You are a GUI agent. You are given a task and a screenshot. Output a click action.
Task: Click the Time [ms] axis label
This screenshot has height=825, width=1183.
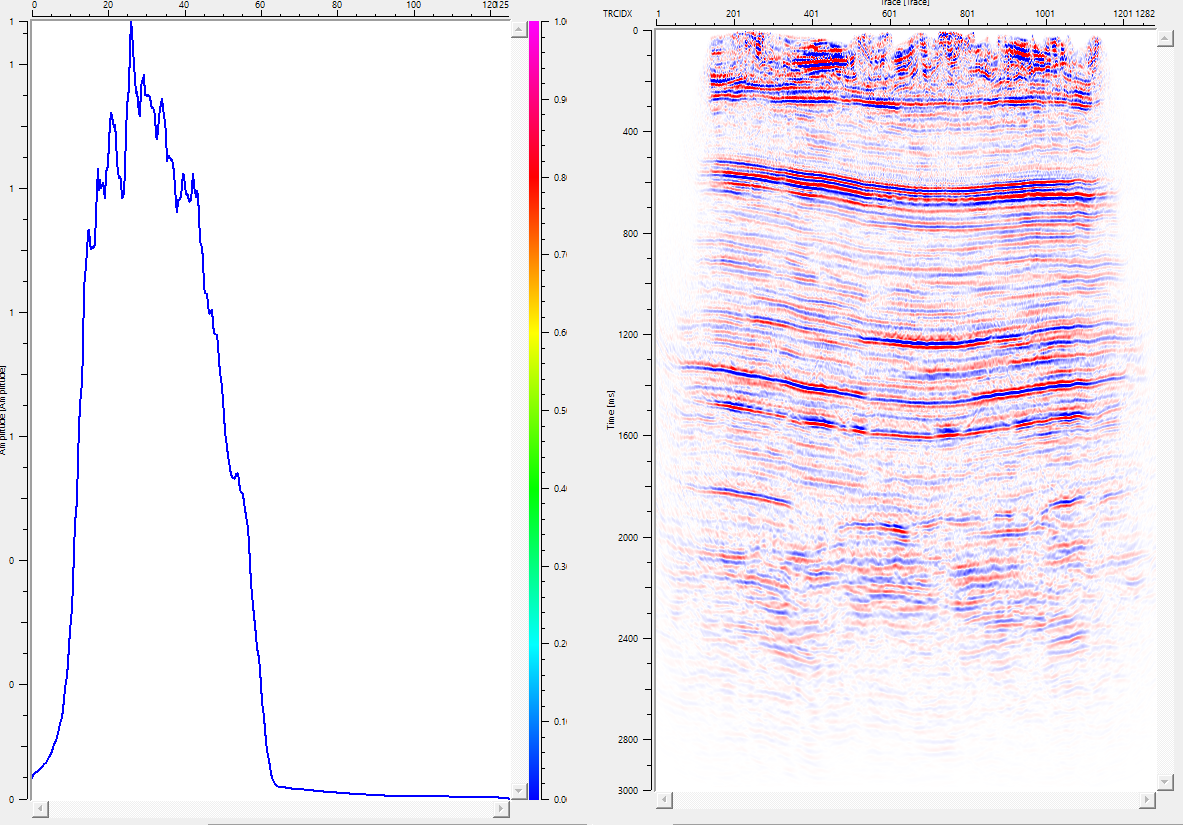(611, 410)
